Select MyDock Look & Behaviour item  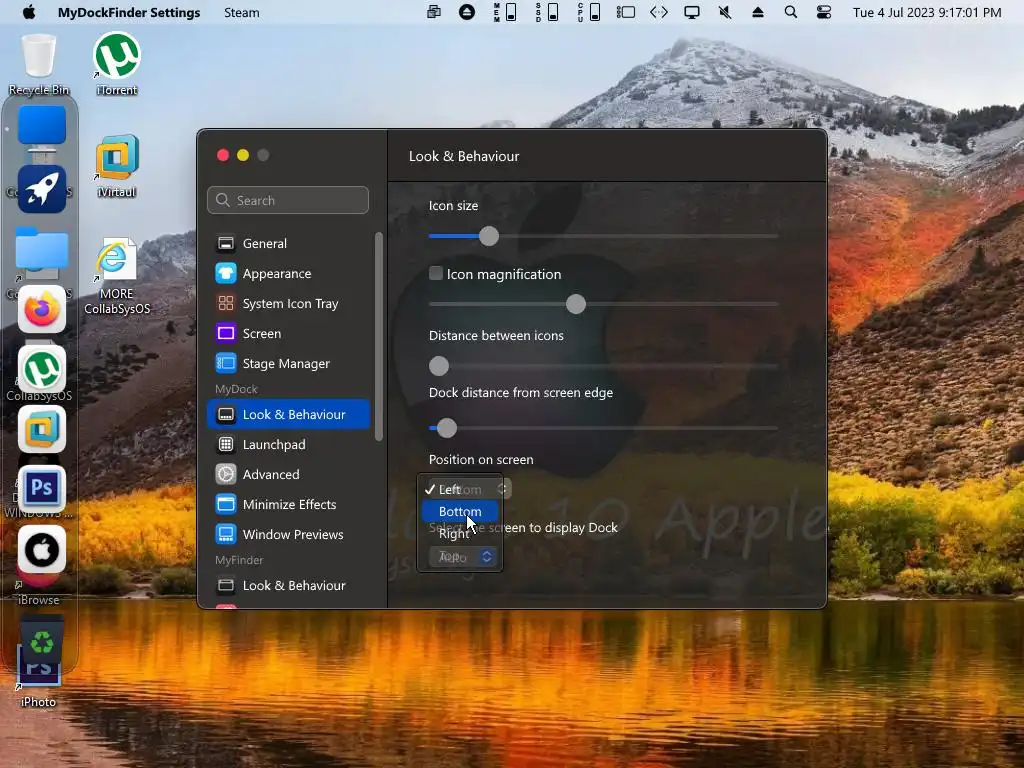(x=288, y=415)
